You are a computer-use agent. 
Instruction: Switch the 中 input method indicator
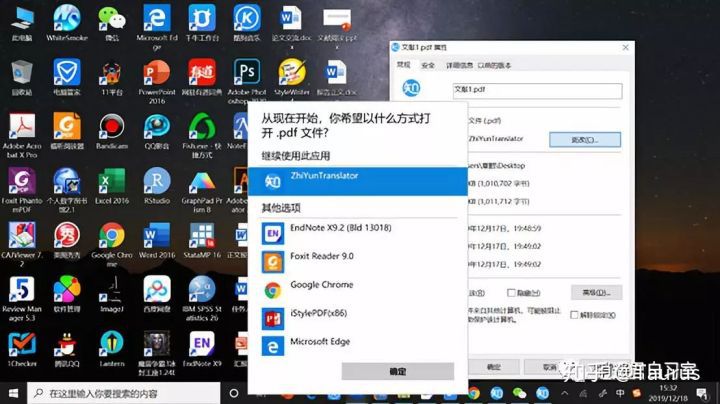click(620, 393)
